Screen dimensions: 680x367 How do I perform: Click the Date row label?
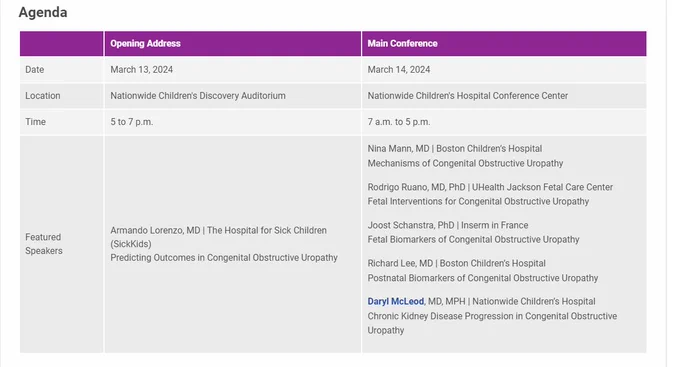[x=34, y=69]
